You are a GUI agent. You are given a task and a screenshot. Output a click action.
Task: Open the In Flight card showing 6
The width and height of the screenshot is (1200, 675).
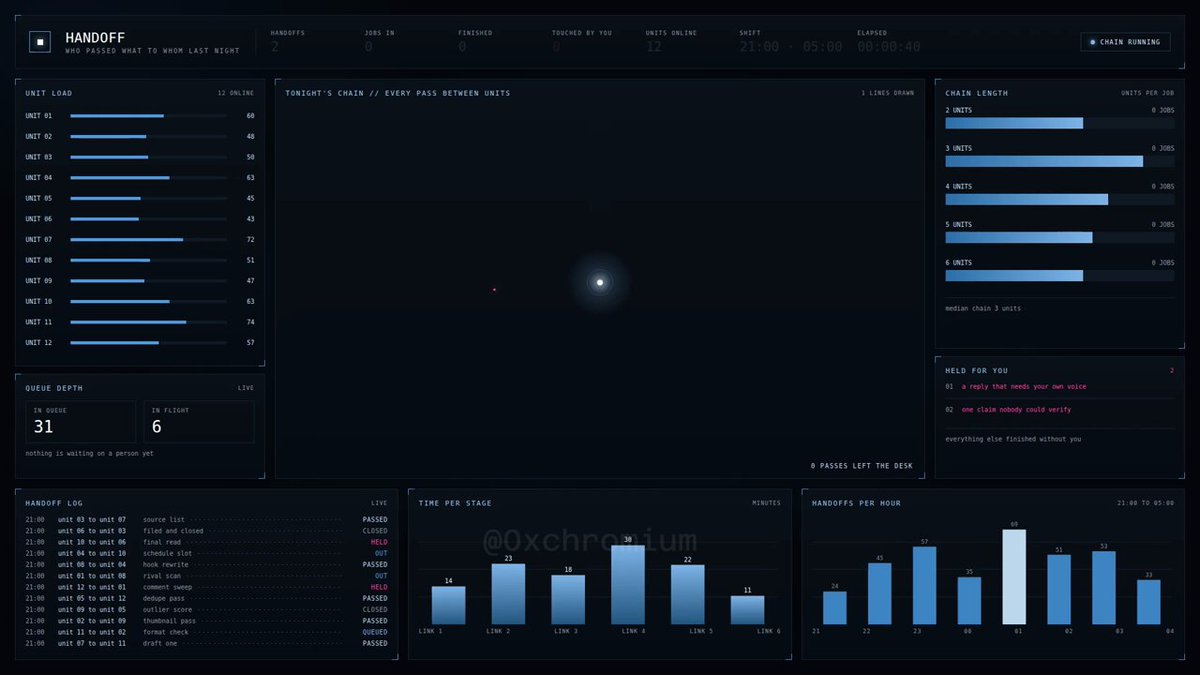tap(199, 422)
